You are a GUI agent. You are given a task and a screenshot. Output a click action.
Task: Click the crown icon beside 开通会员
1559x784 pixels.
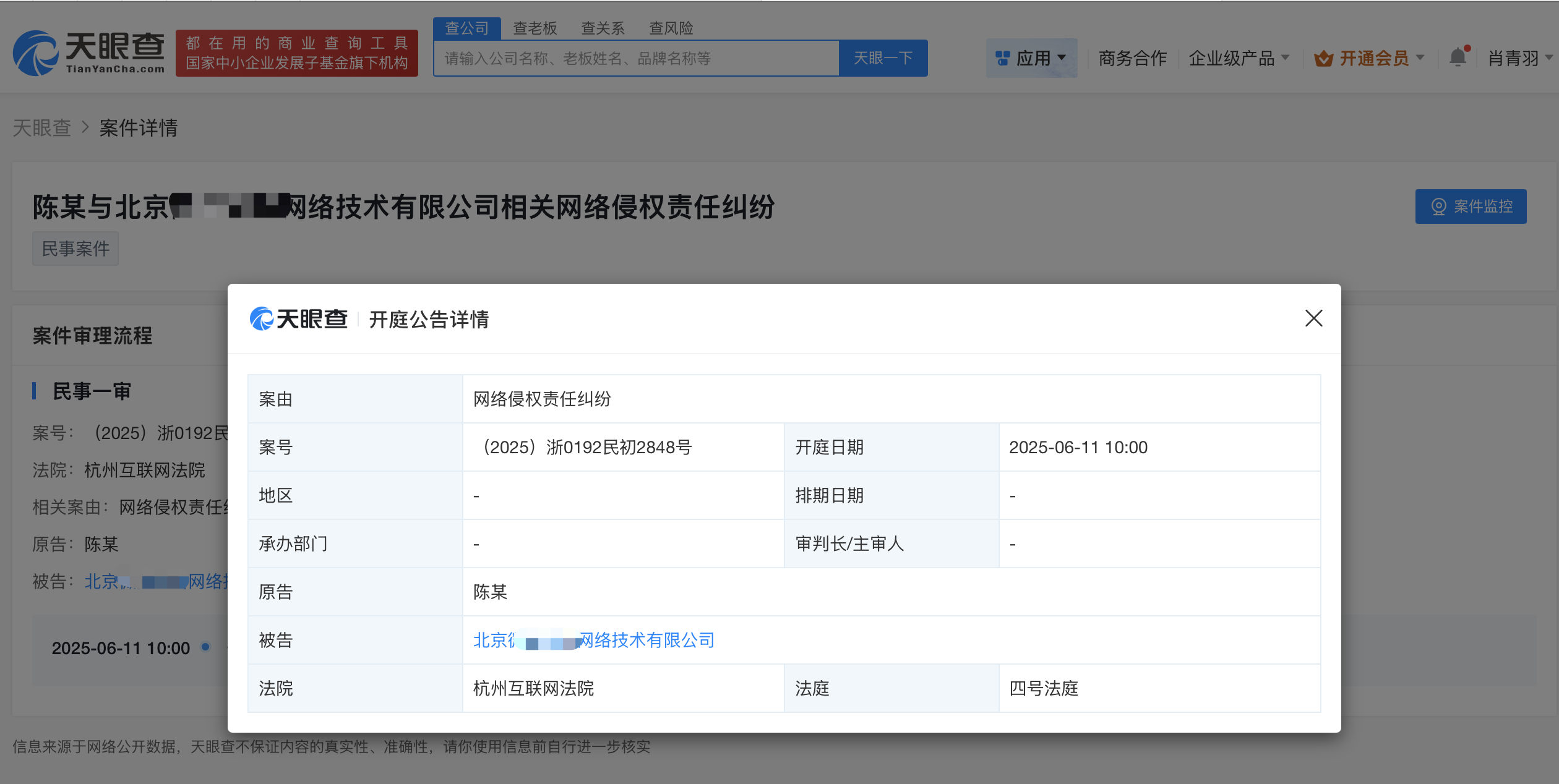[x=1323, y=59]
